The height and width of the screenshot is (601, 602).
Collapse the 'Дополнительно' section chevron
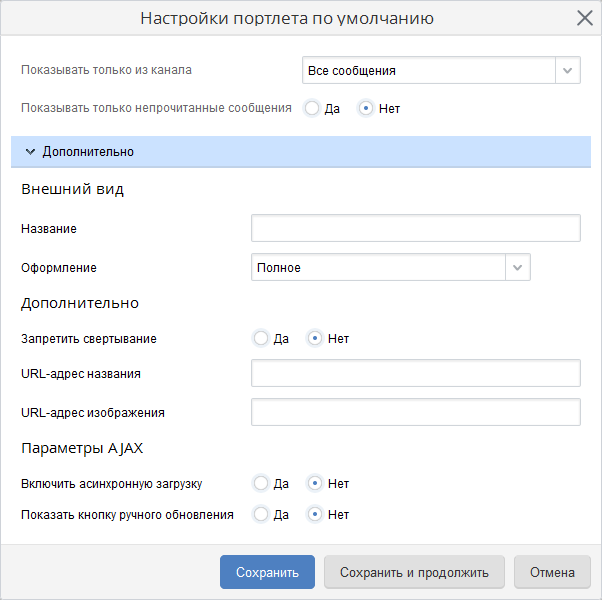pos(30,152)
